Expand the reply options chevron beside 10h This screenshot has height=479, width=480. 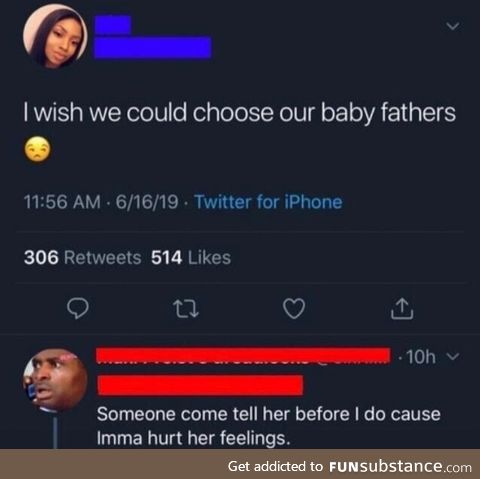[x=453, y=356]
